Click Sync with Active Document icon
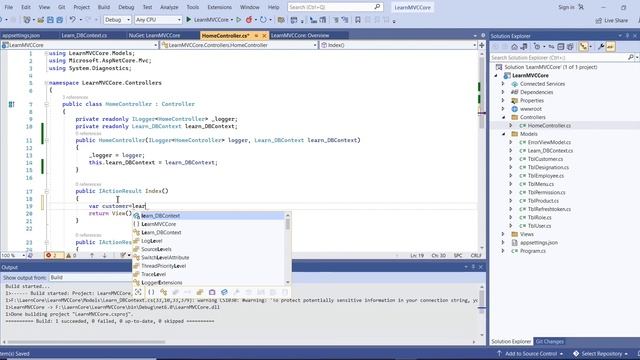 pyautogui.click(x=551, y=47)
